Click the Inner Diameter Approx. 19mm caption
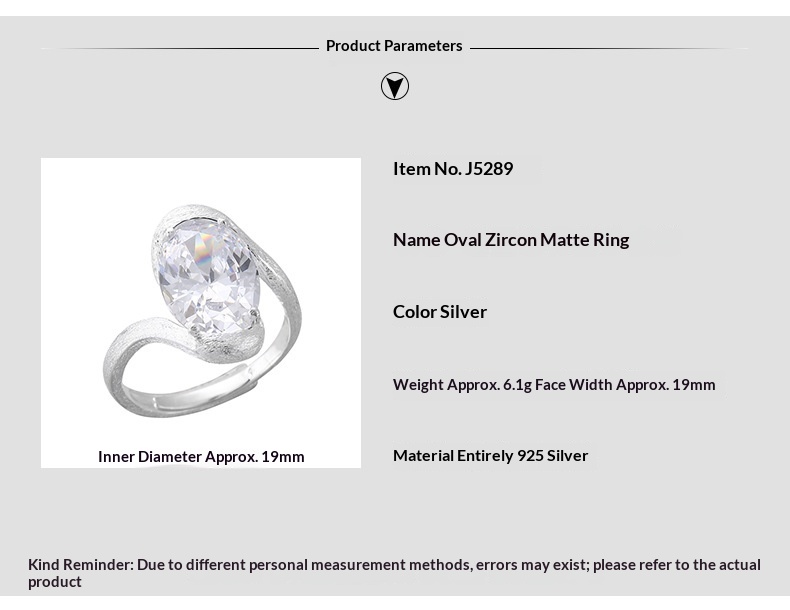 click(x=201, y=456)
